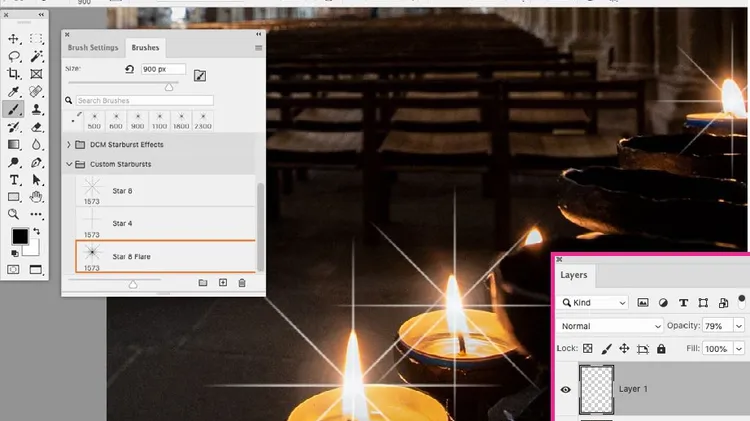Click the white background color swatch
Screen dimensions: 750x421
click(x=33, y=248)
